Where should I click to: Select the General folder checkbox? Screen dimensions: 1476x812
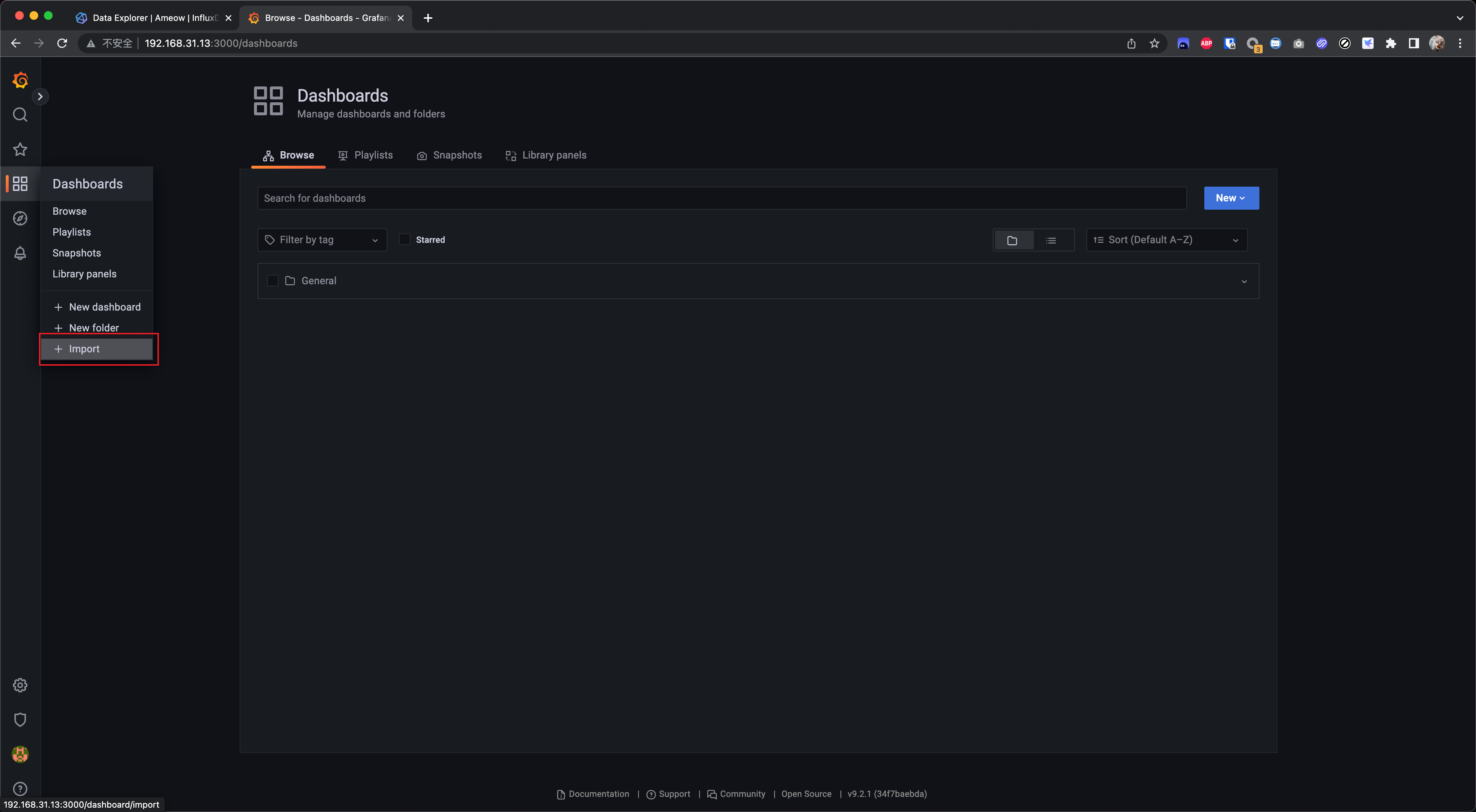click(273, 281)
